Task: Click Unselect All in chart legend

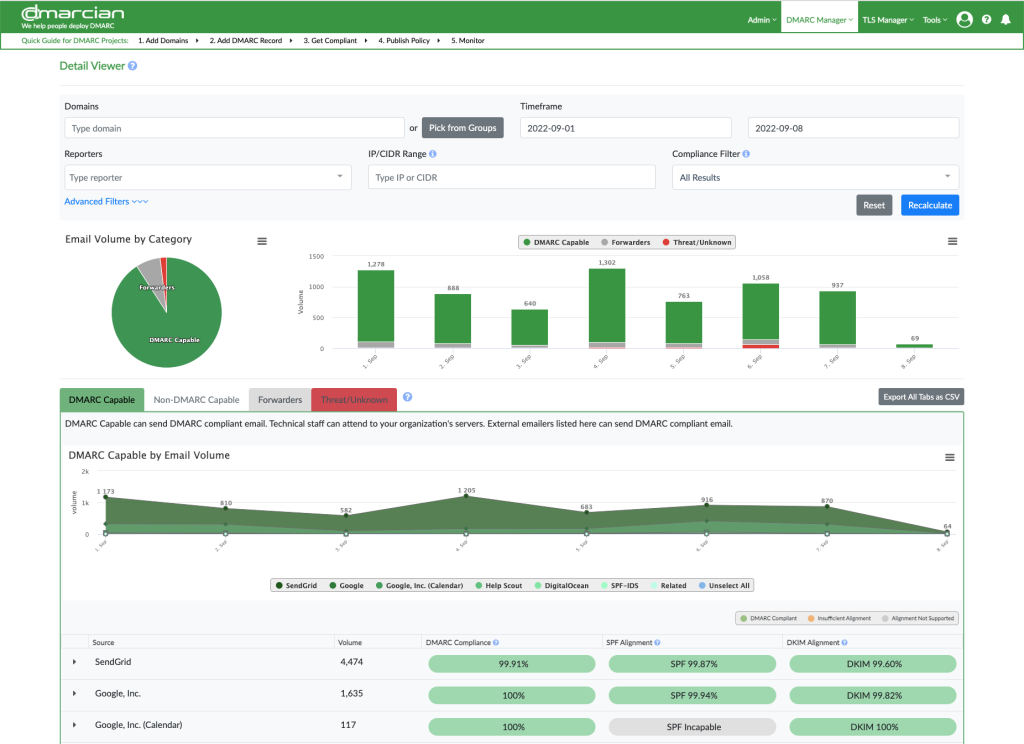Action: click(724, 585)
